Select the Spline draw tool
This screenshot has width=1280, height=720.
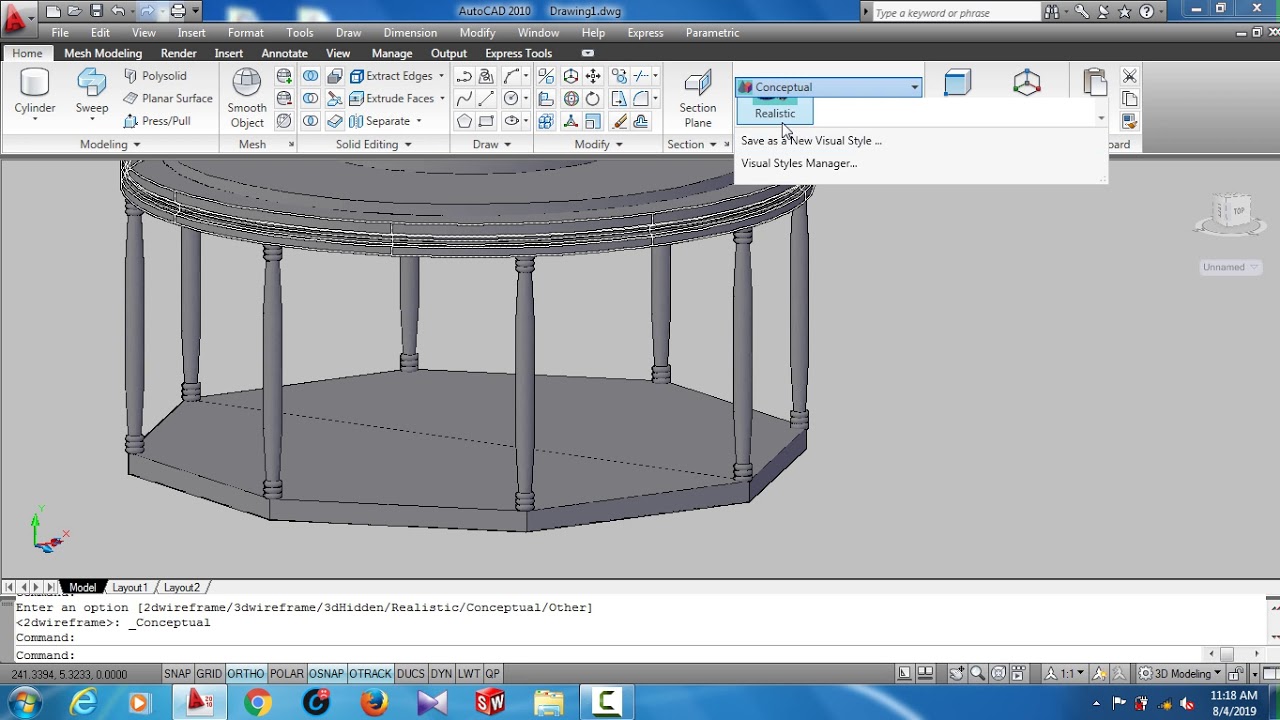tap(464, 98)
